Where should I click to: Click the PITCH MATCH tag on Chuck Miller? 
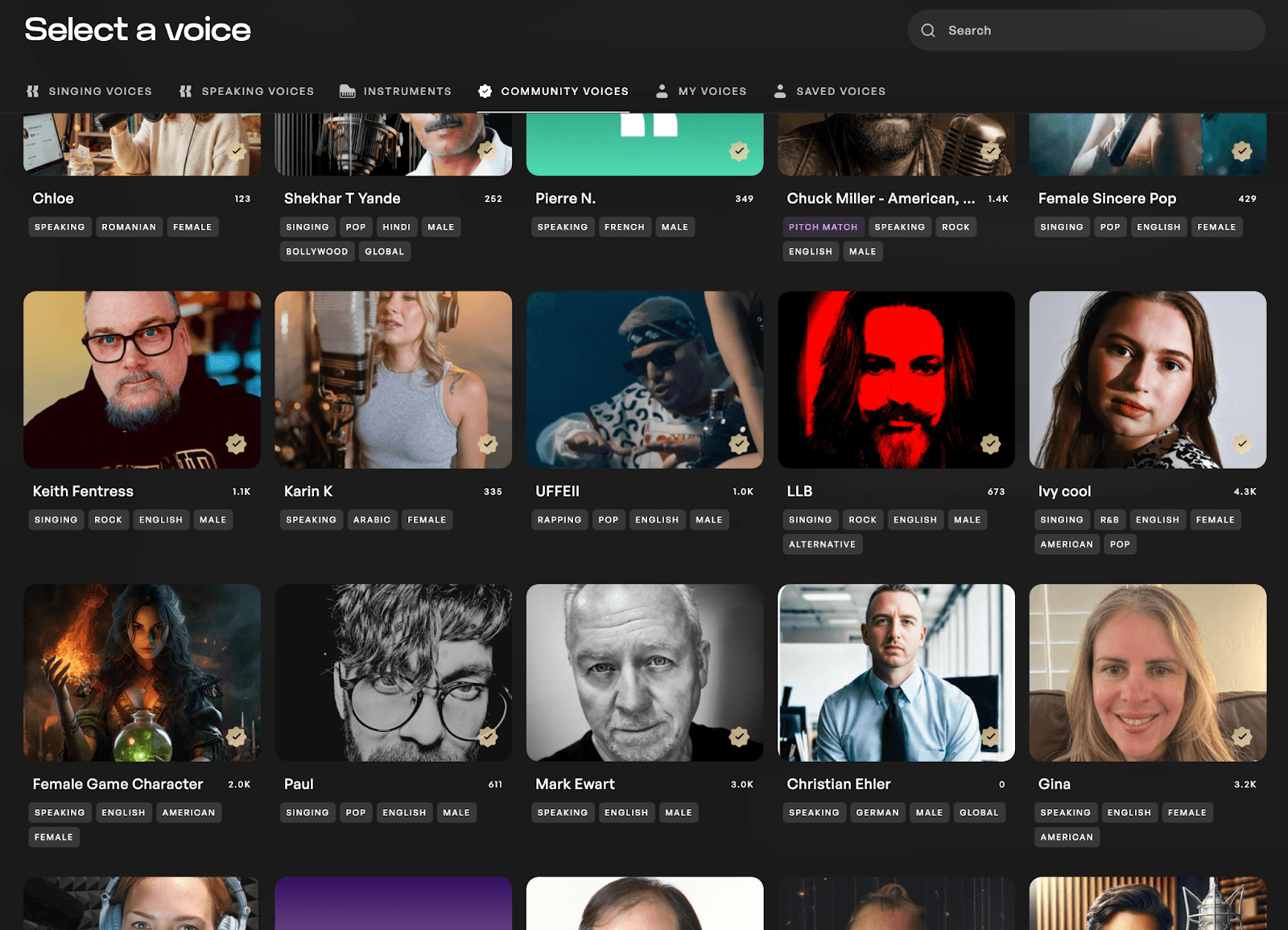coord(822,226)
